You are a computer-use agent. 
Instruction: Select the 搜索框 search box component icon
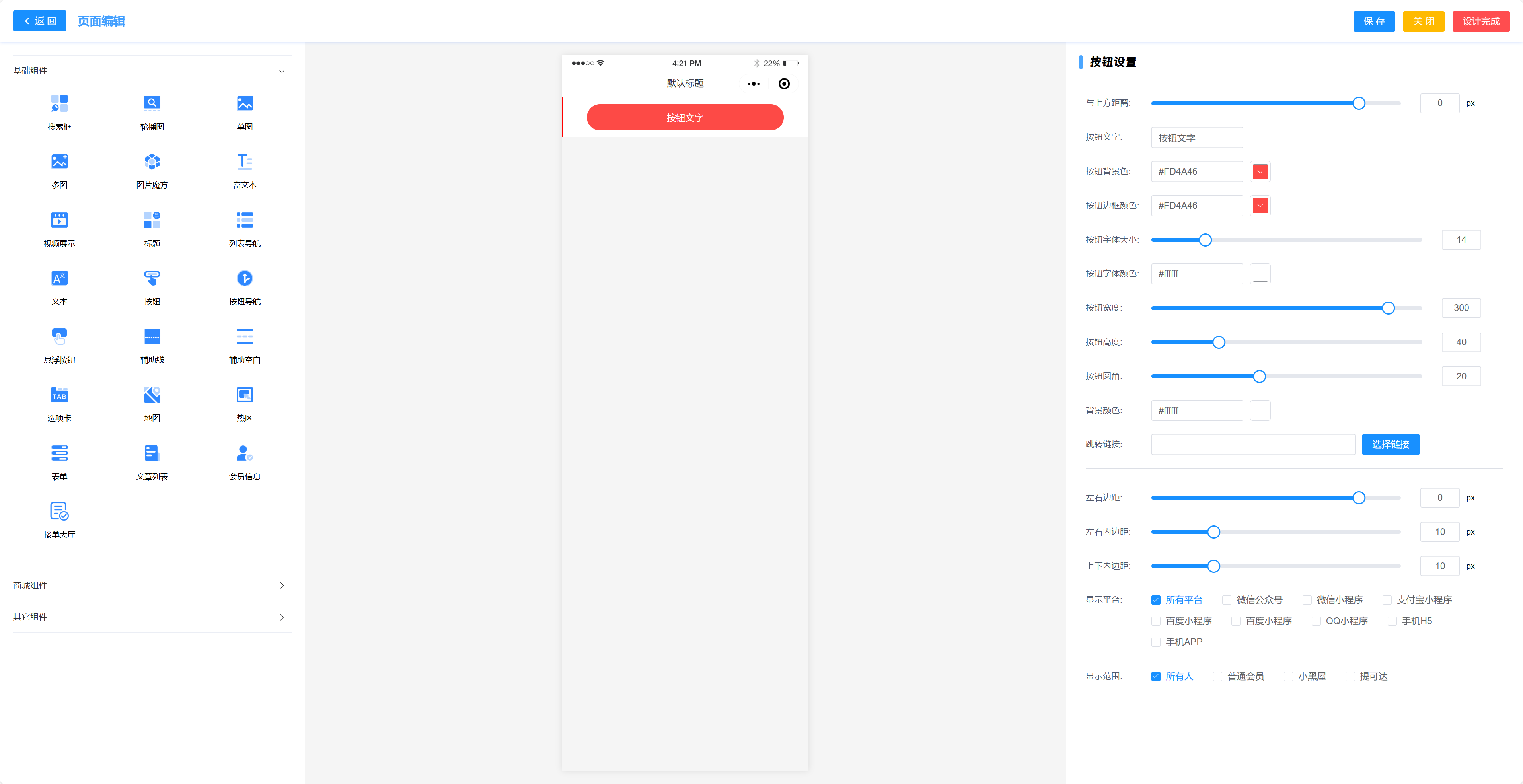point(59,103)
